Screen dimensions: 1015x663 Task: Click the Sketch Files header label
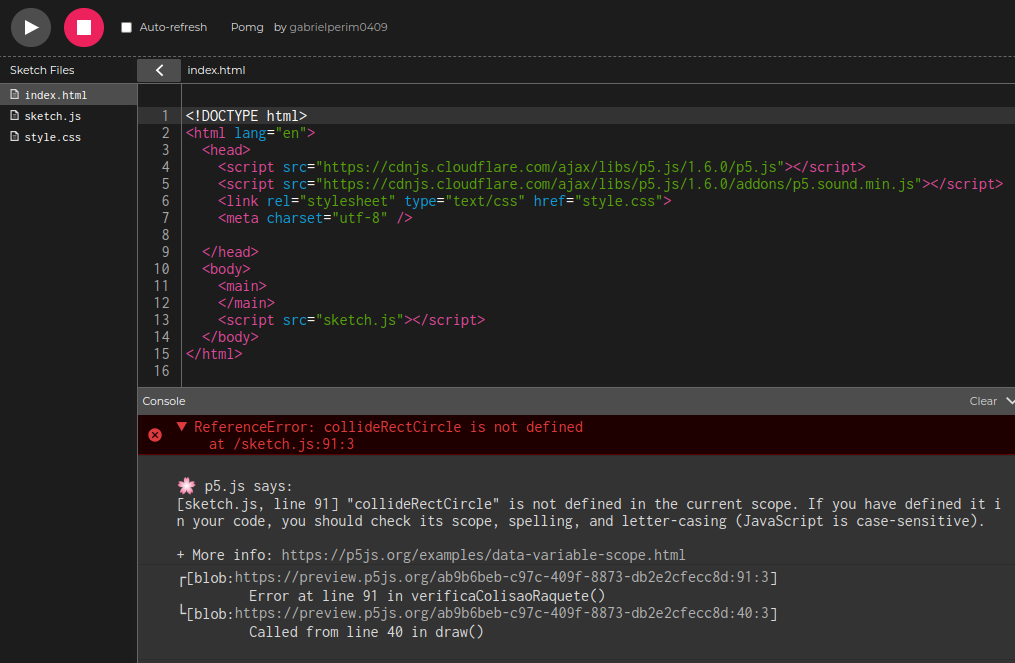[x=42, y=70]
